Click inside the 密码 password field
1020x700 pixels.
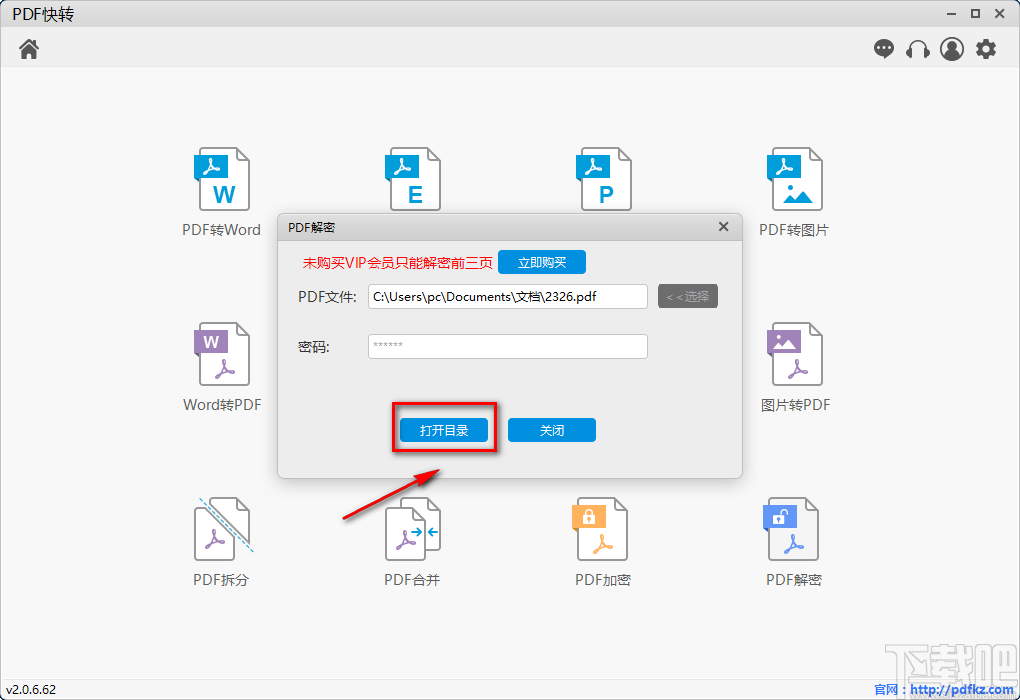507,346
